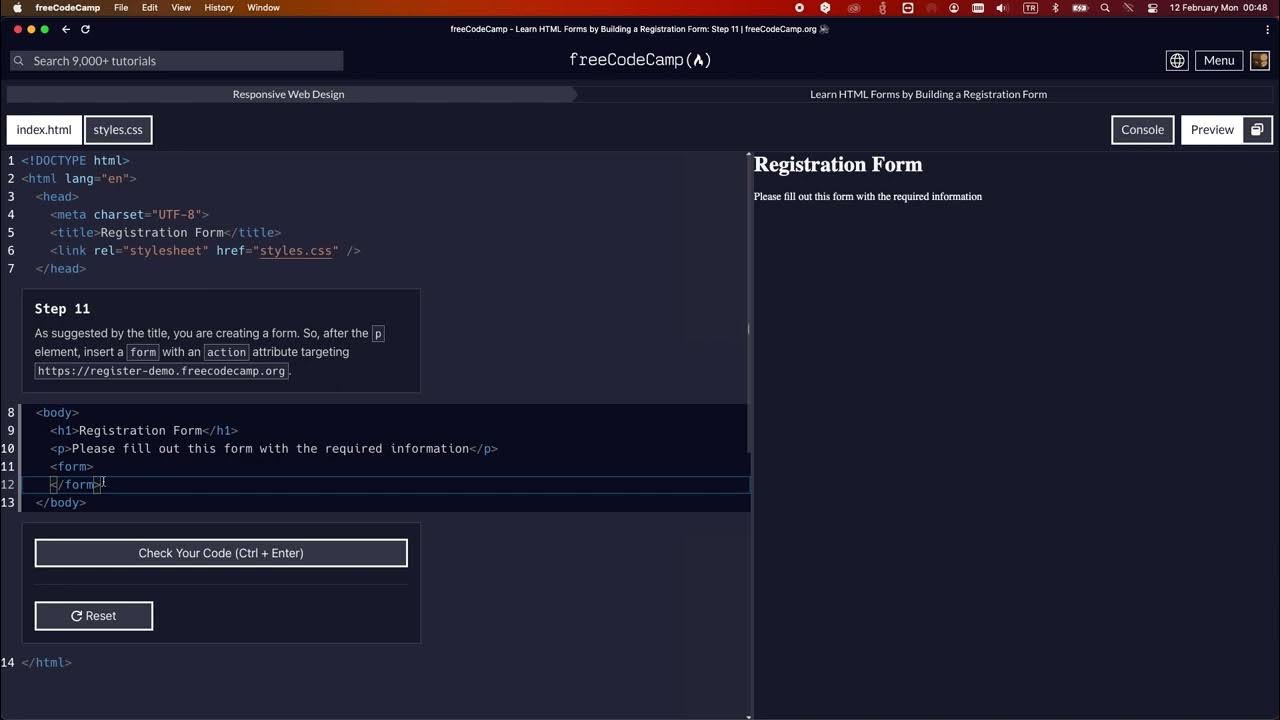Go back using the back arrow

[x=66, y=29]
